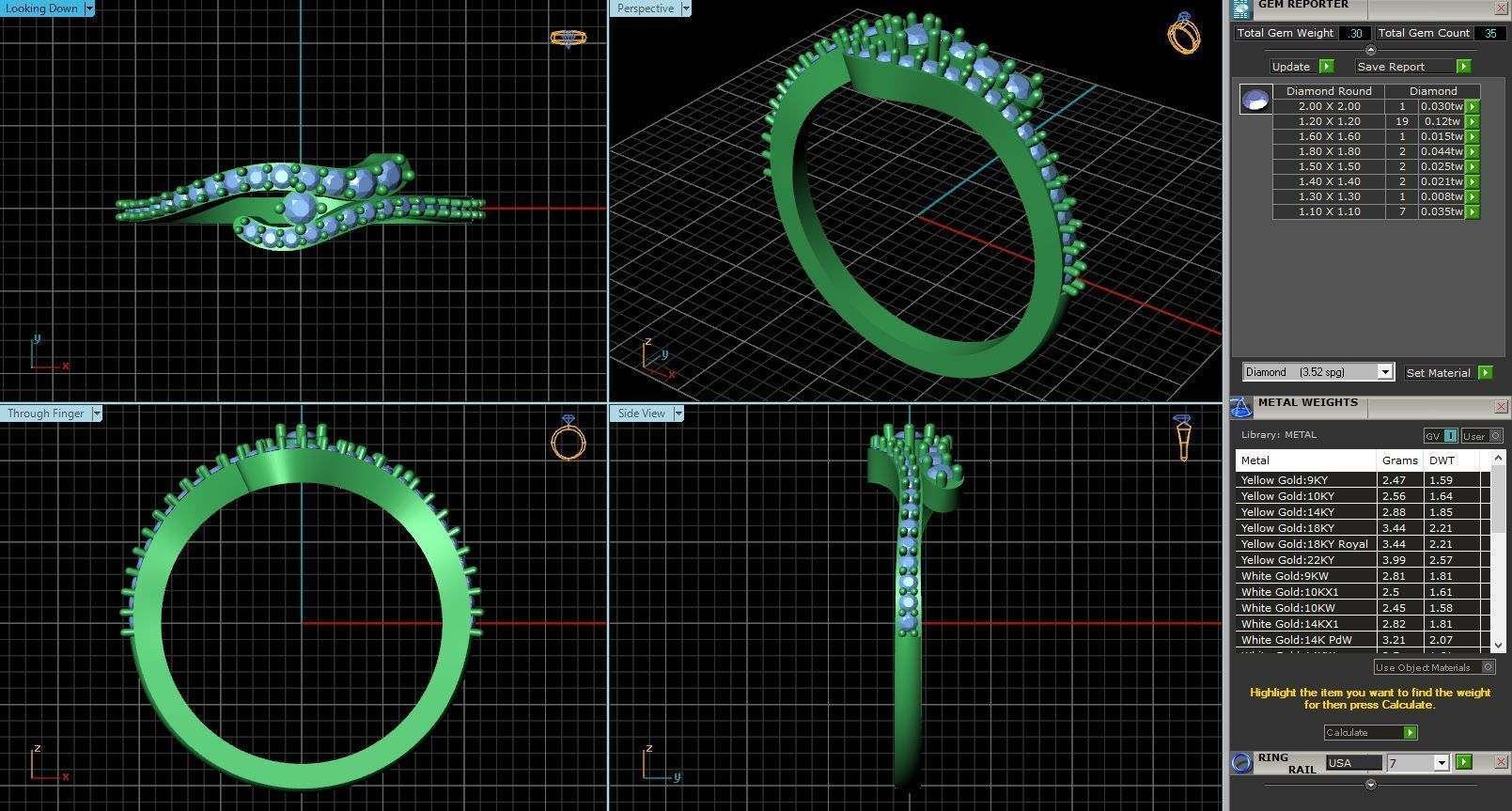Open the ring size 7 dropdown
The image size is (1512, 811).
tap(1441, 763)
